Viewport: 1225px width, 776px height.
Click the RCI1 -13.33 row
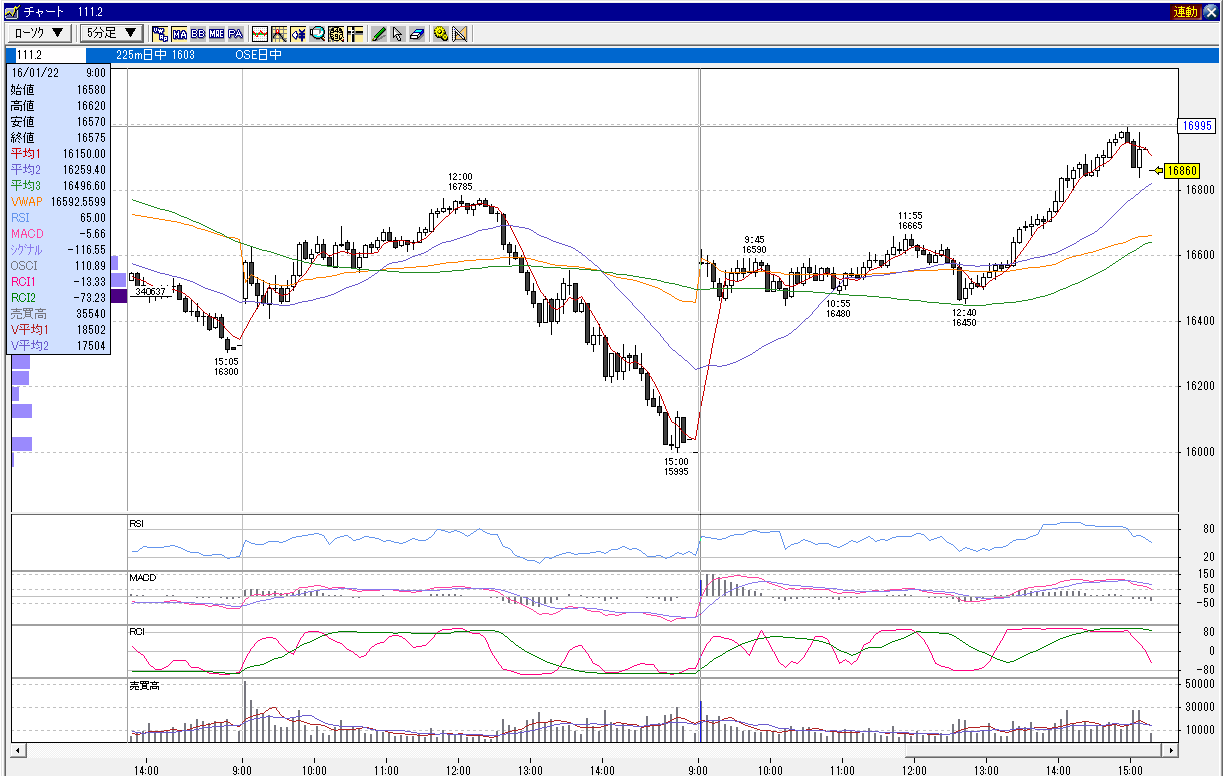[58, 282]
